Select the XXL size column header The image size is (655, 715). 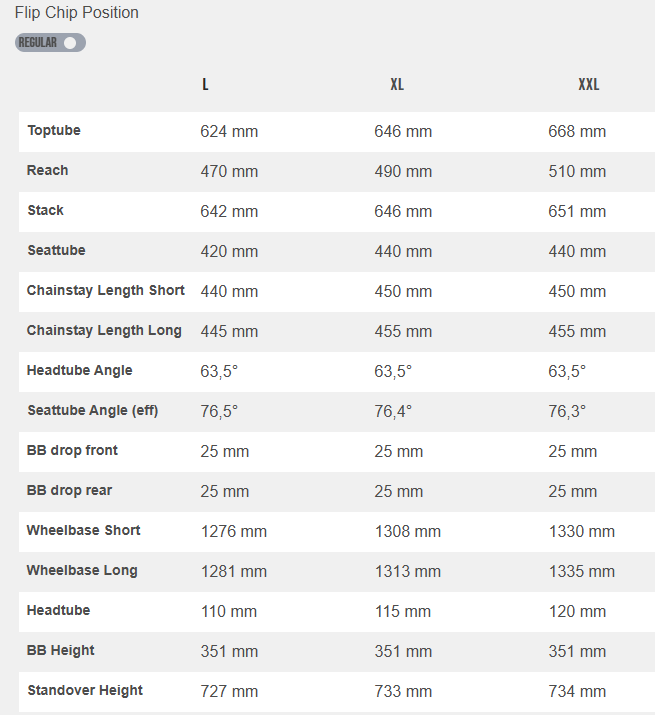coord(588,85)
